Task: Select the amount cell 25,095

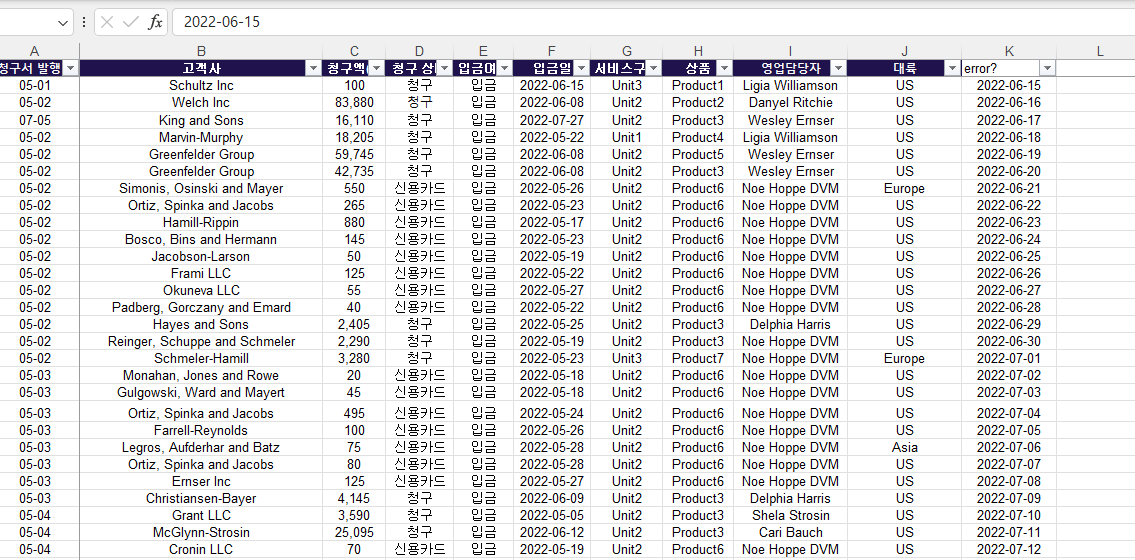Action: 354,533
